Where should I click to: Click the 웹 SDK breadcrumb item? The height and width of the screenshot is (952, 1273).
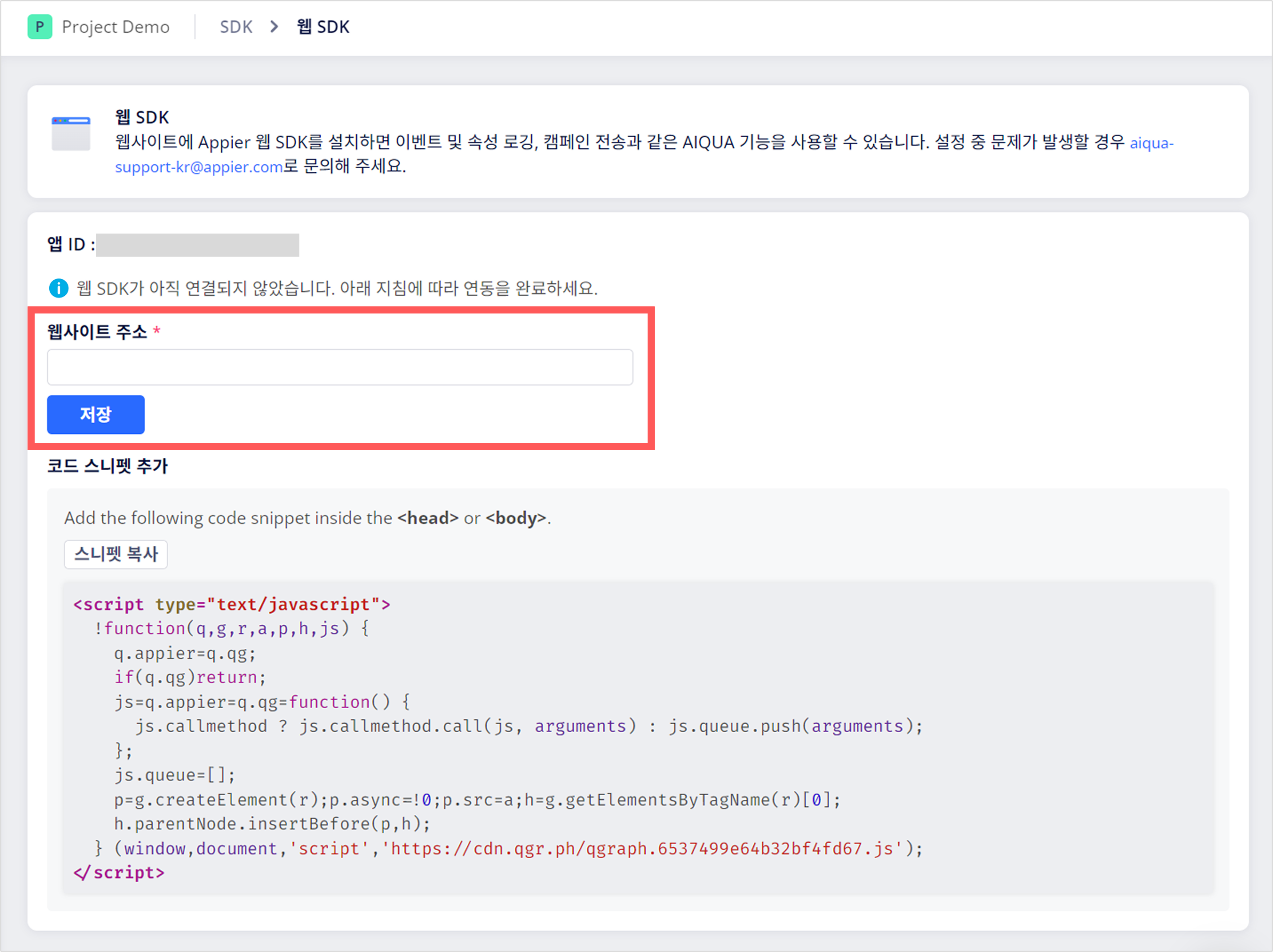(x=323, y=27)
